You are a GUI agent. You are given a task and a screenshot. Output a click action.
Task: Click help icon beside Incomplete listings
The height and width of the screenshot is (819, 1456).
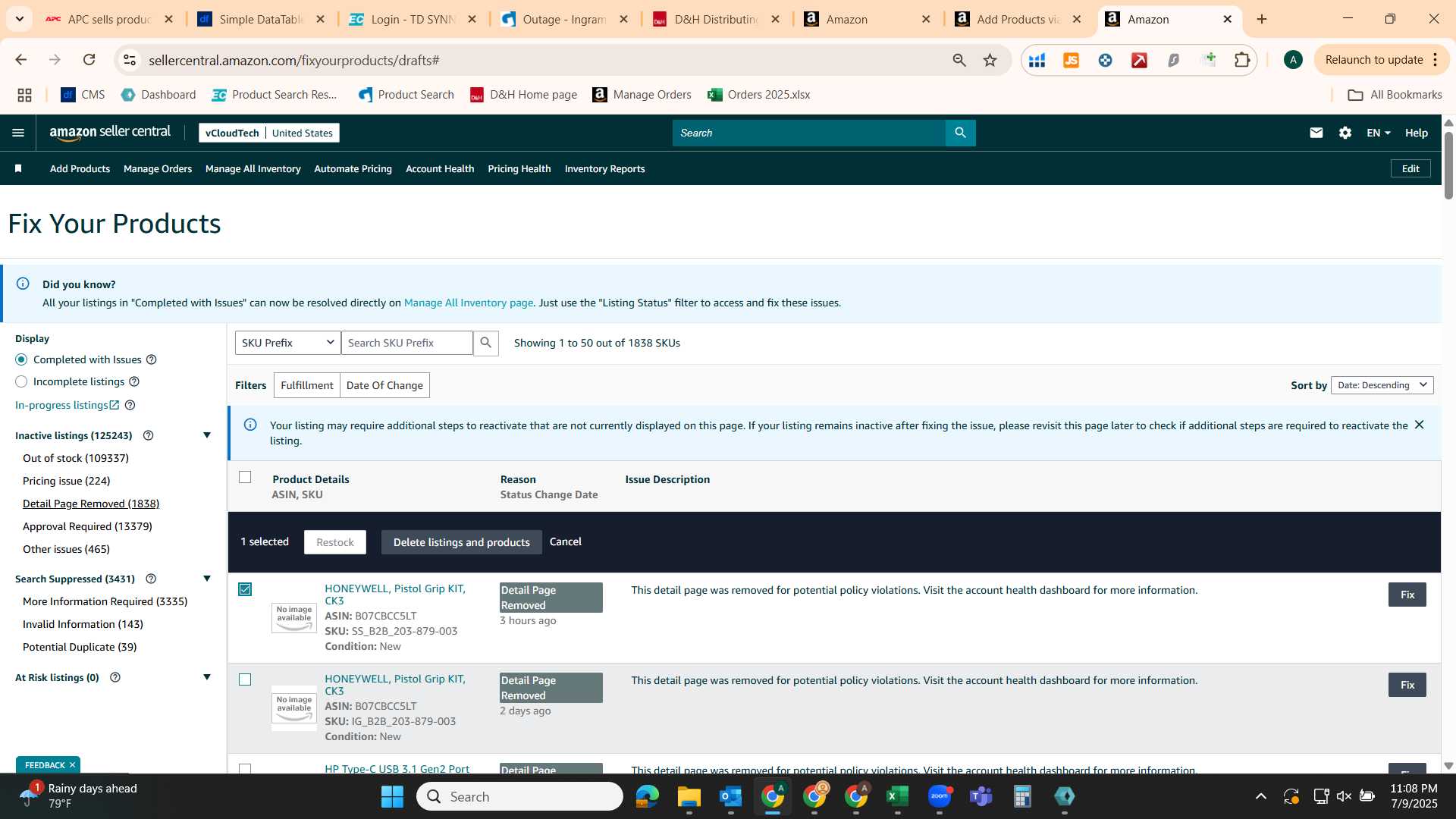(x=134, y=381)
